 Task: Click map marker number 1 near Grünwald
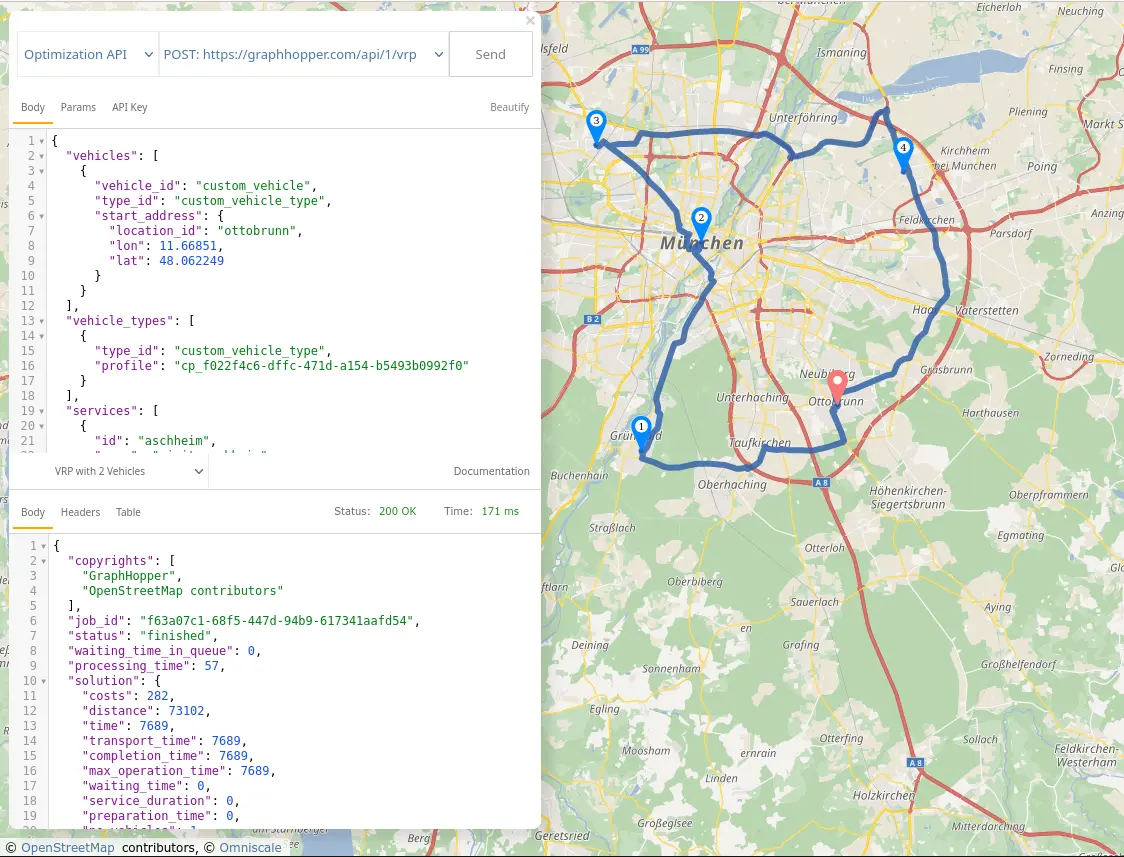(x=641, y=430)
